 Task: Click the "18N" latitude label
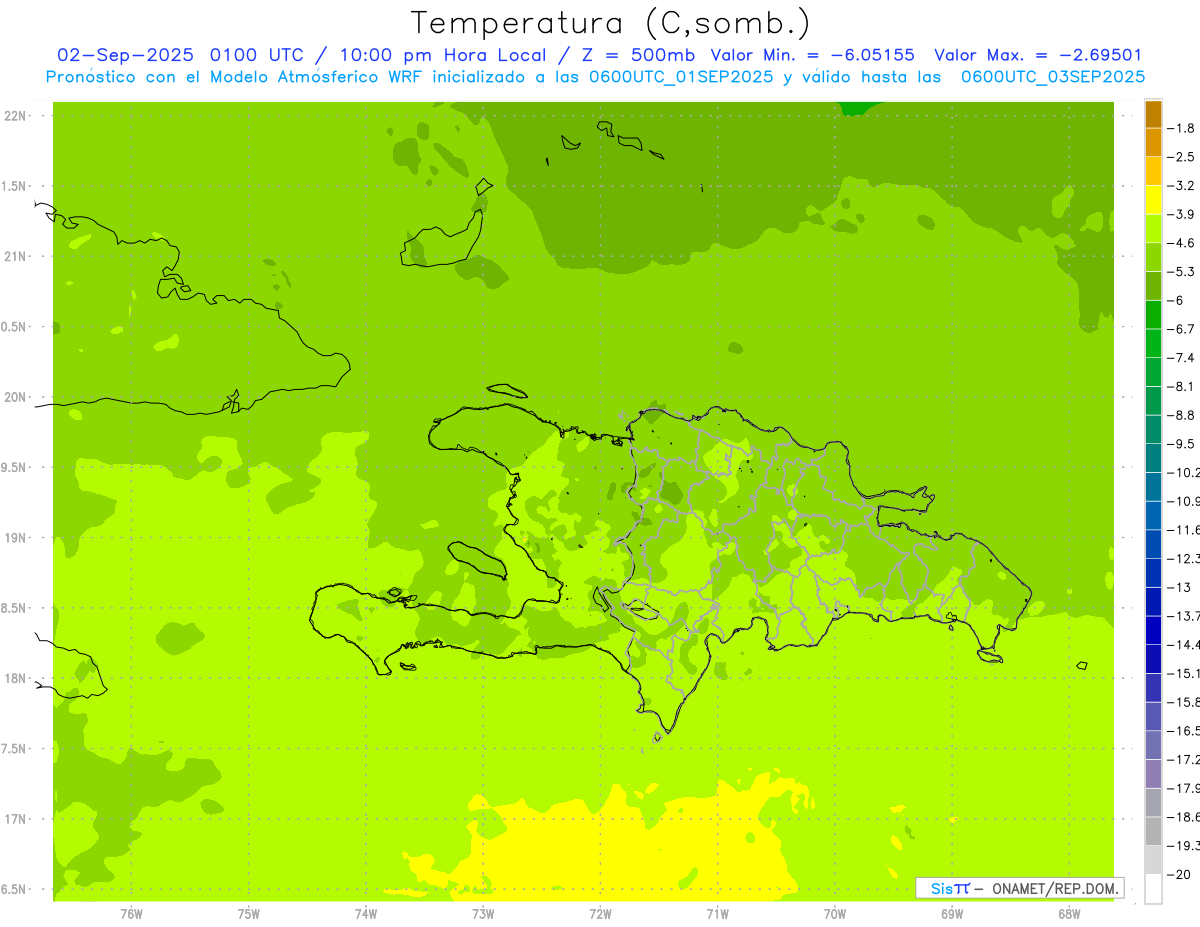[16, 678]
